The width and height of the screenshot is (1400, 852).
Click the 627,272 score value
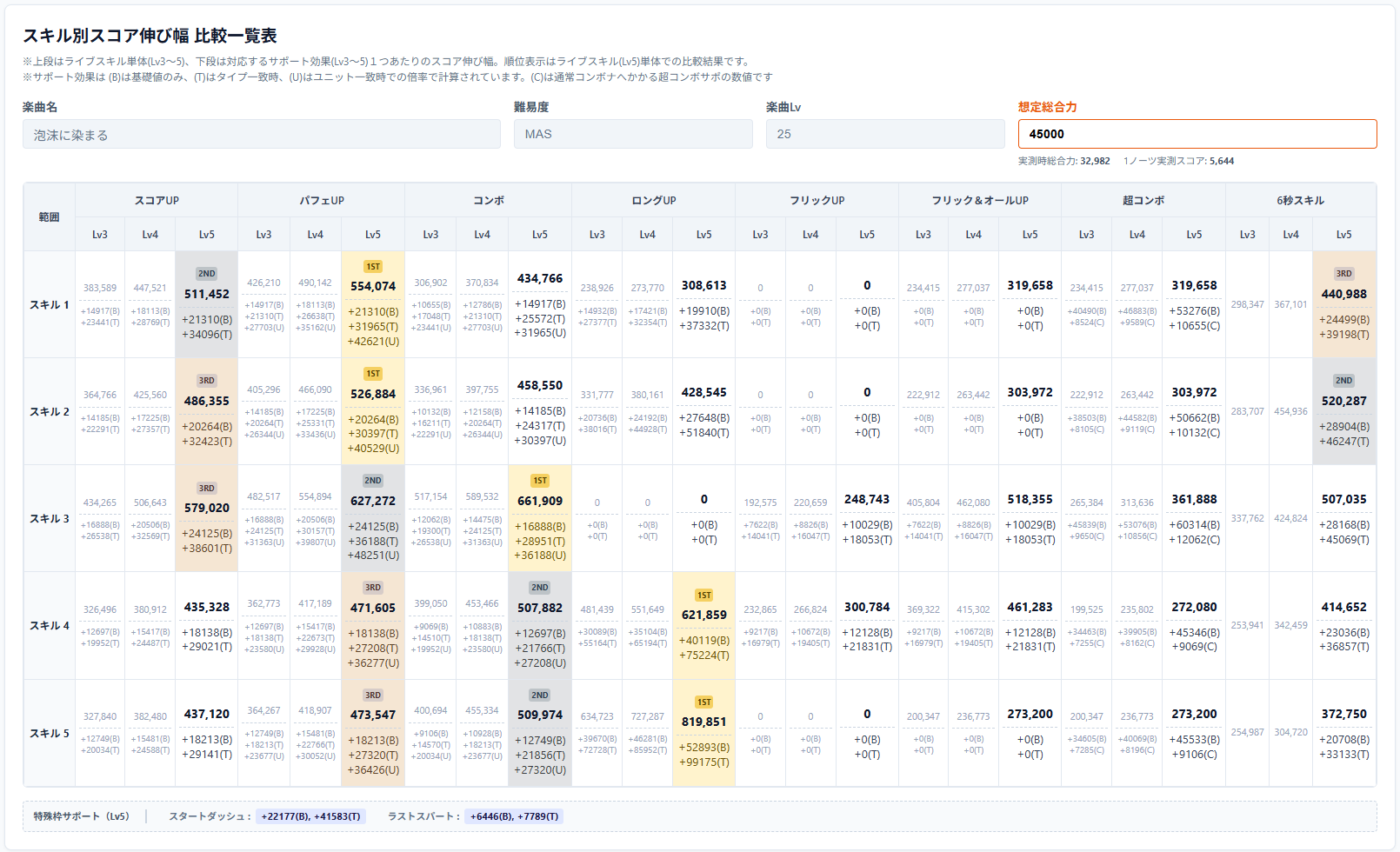pyautogui.click(x=373, y=501)
